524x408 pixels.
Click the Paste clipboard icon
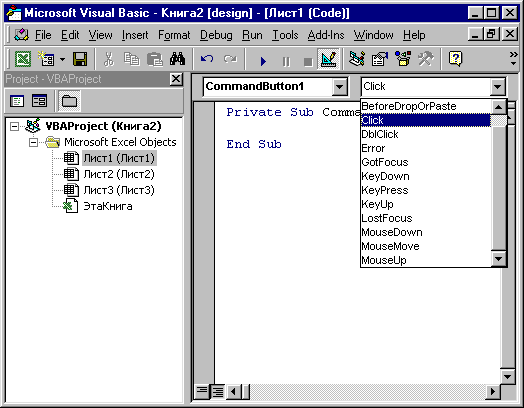[x=155, y=59]
